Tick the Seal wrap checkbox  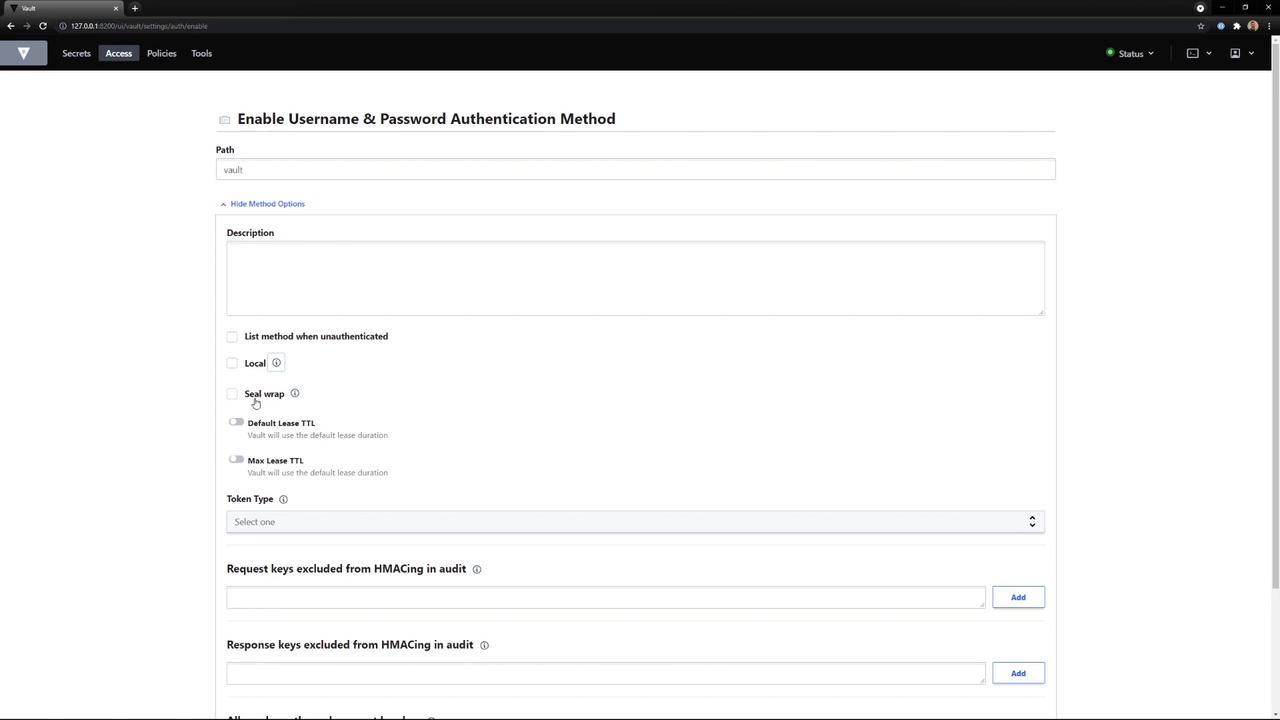pyautogui.click(x=233, y=394)
